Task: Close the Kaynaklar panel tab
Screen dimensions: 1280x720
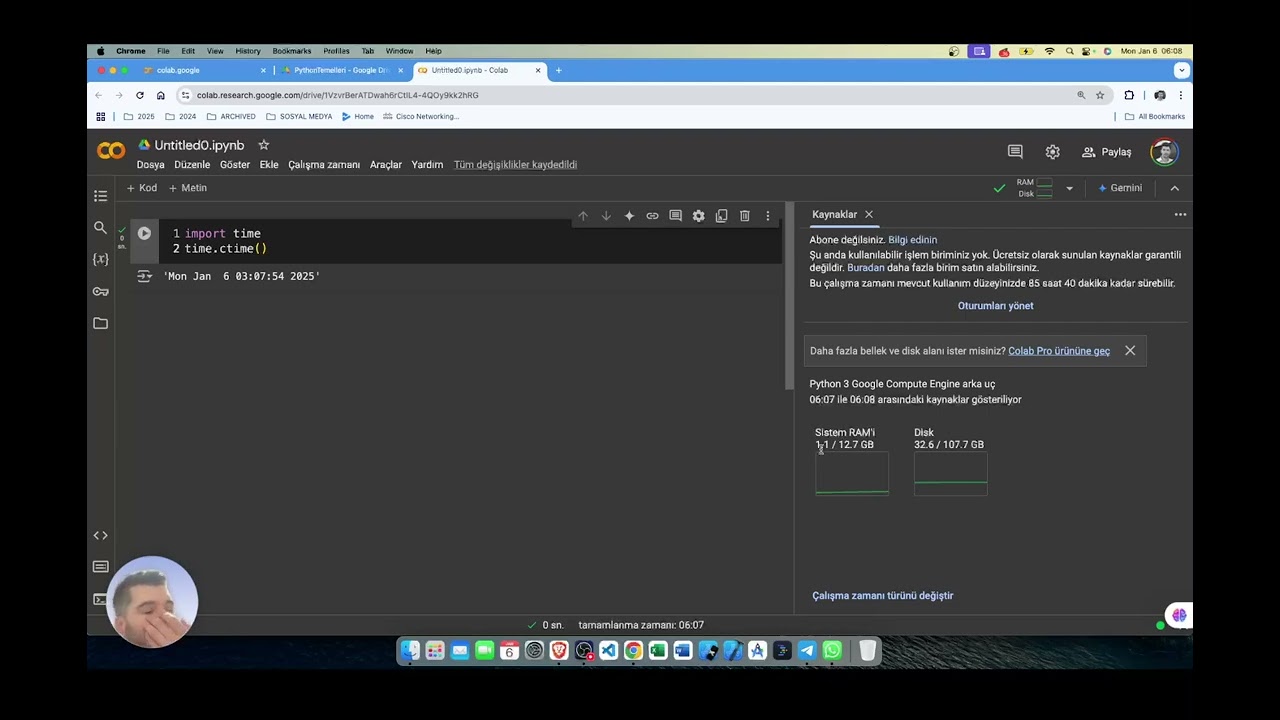Action: click(869, 215)
